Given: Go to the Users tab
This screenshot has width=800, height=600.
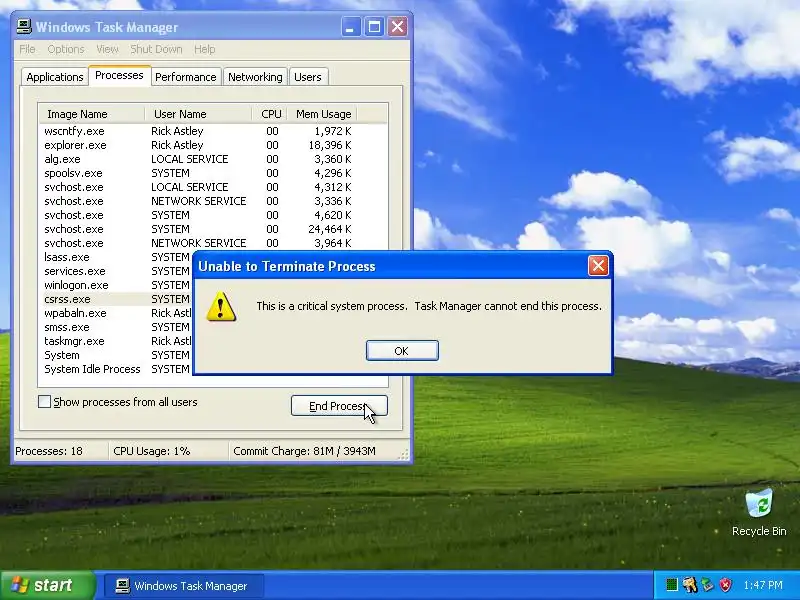Looking at the screenshot, I should coord(308,77).
